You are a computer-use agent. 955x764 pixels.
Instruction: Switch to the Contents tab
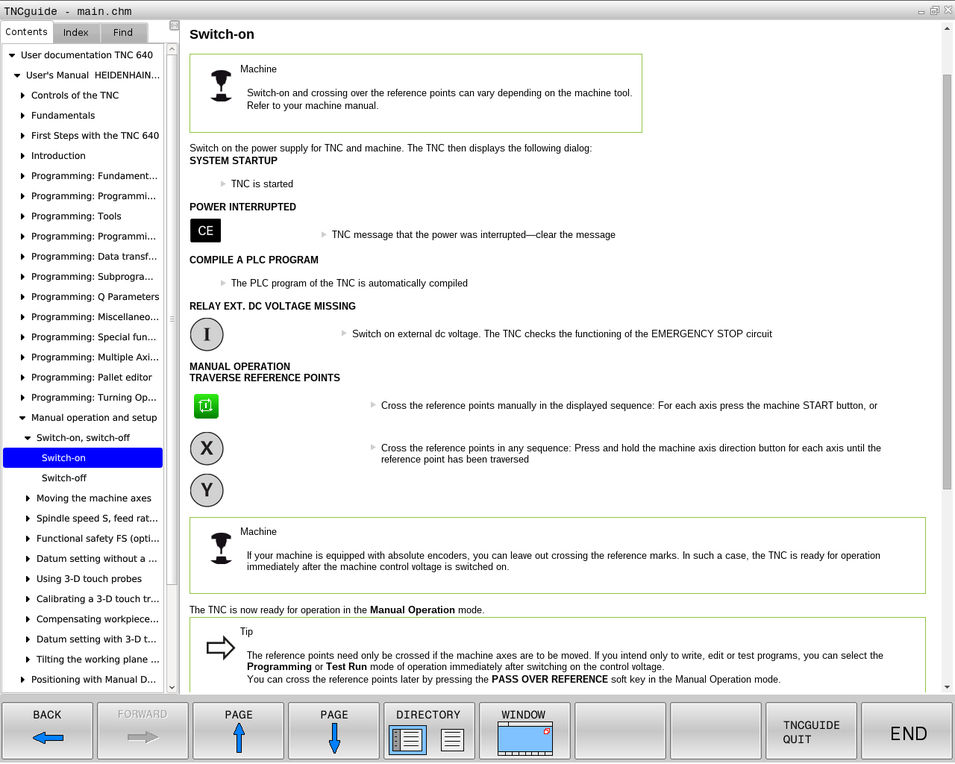(26, 32)
